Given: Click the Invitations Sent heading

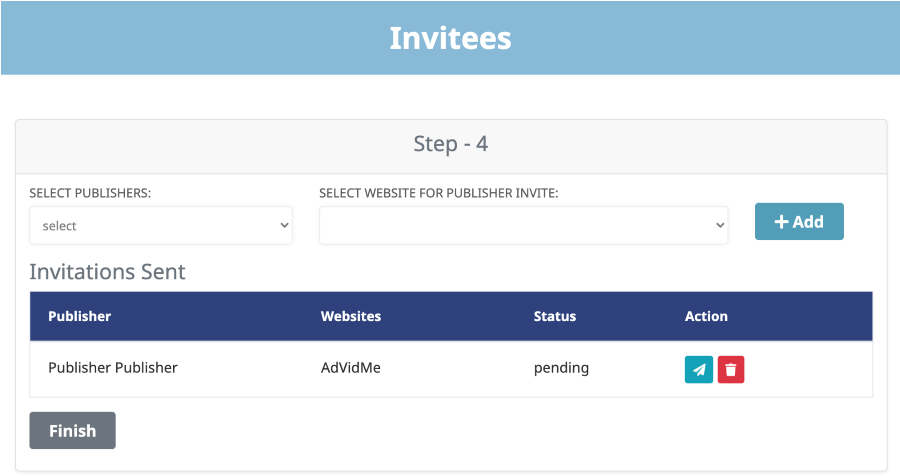Looking at the screenshot, I should [x=107, y=272].
